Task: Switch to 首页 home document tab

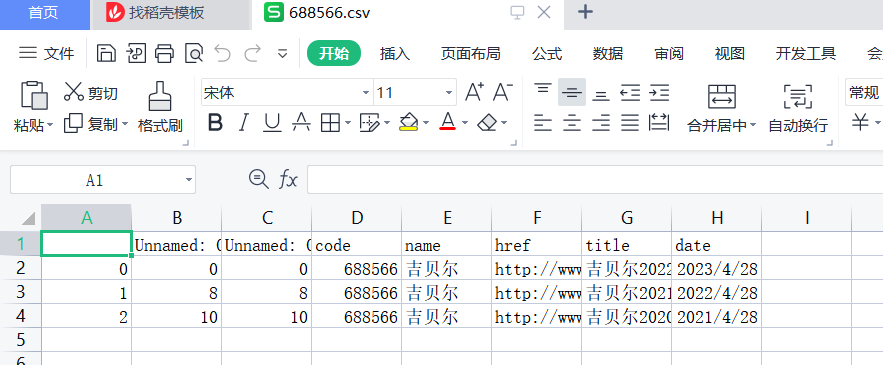Action: tap(44, 14)
